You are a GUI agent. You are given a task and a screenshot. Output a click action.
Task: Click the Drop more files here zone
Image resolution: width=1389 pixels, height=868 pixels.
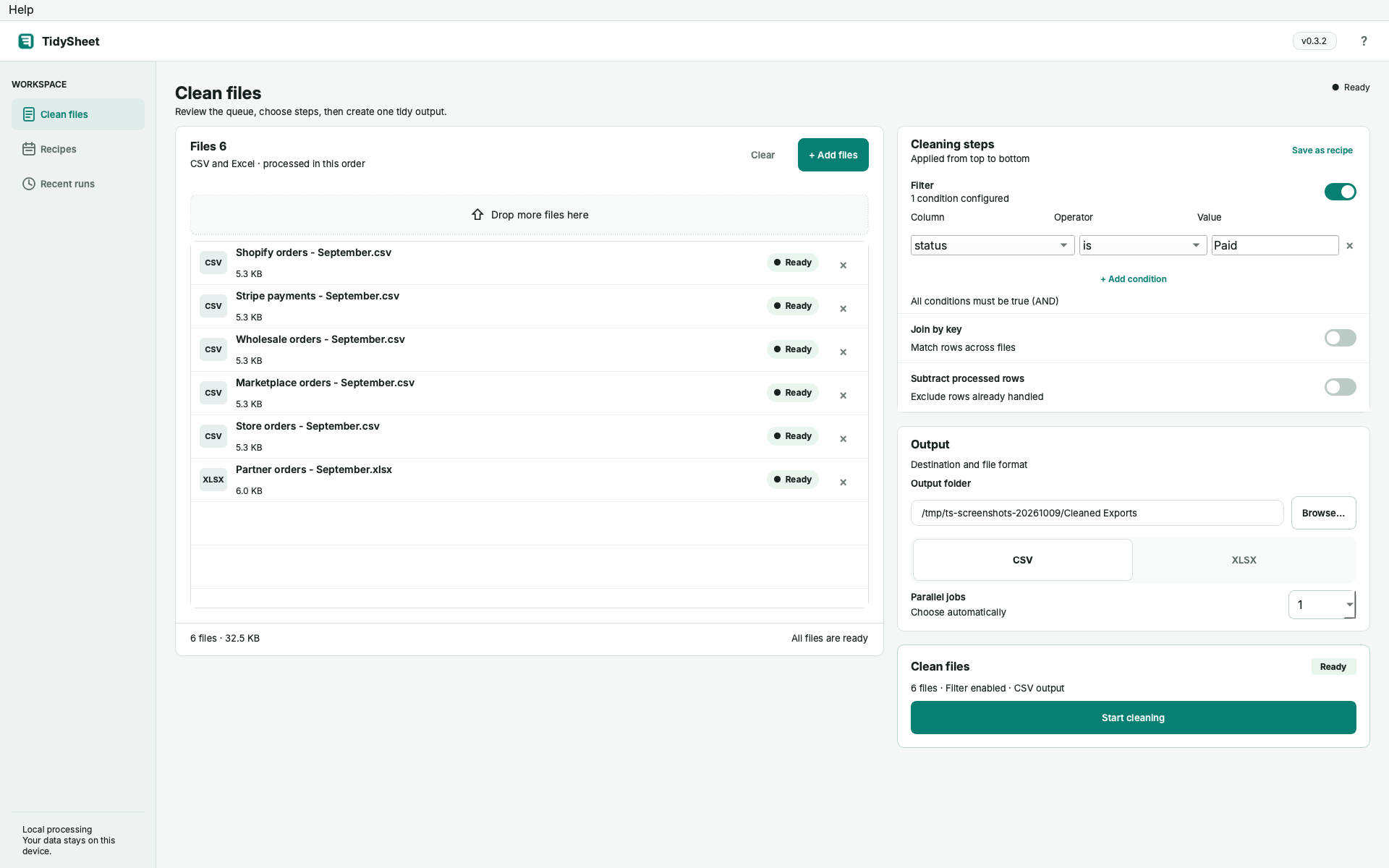[x=529, y=215]
